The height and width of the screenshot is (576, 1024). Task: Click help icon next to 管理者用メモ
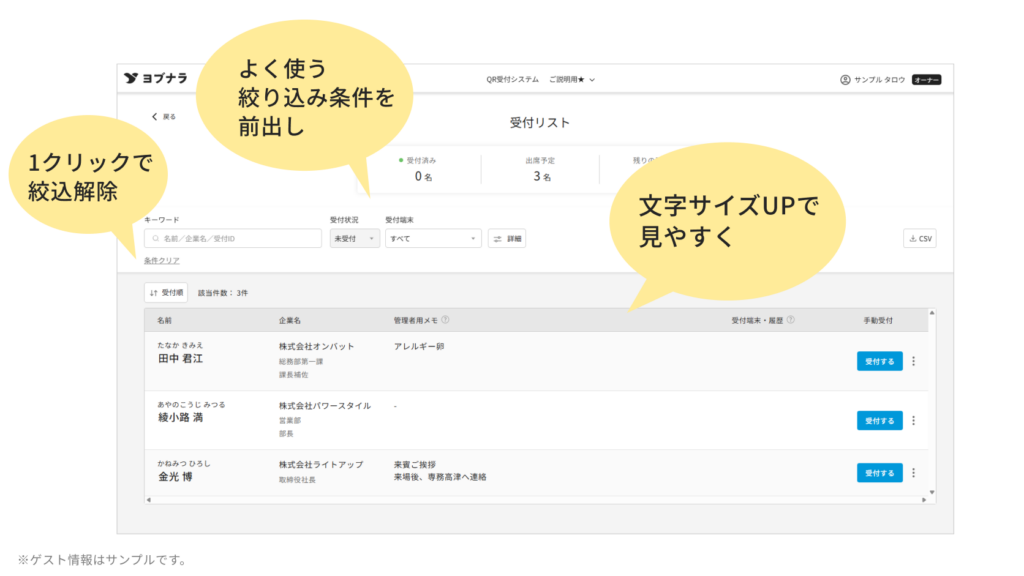point(445,320)
